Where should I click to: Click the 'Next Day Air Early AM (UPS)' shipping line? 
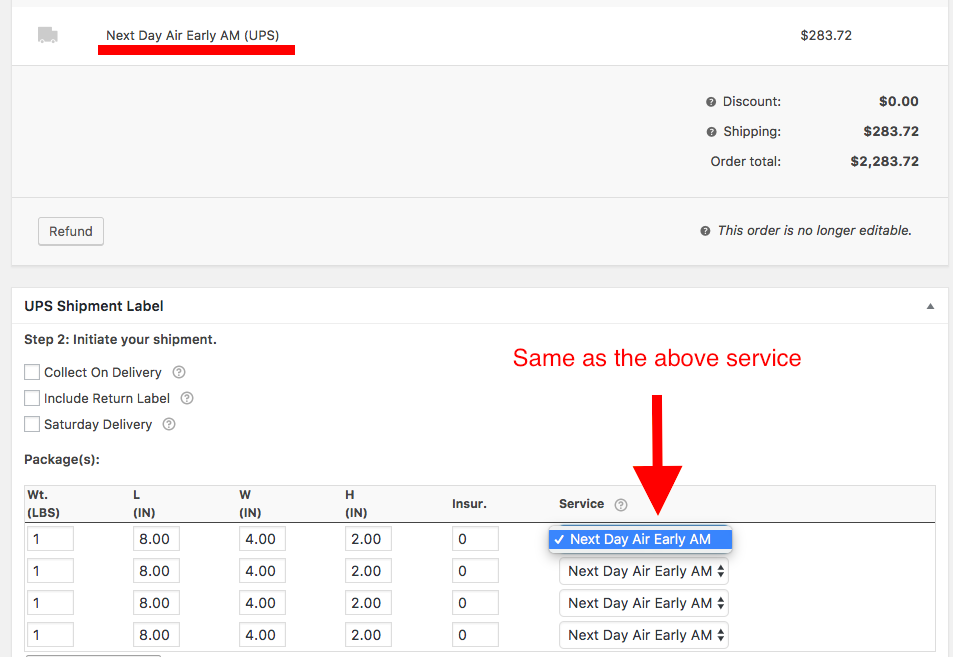[193, 35]
